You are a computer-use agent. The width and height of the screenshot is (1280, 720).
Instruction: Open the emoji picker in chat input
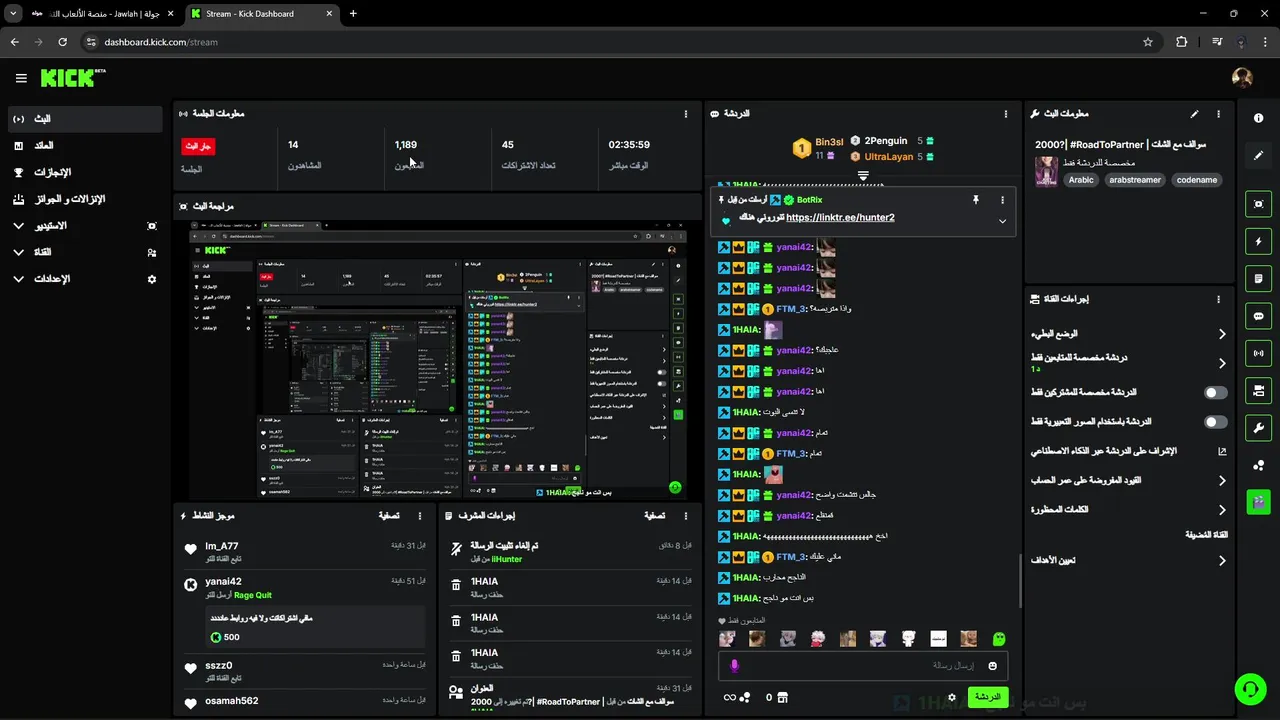pyautogui.click(x=992, y=666)
